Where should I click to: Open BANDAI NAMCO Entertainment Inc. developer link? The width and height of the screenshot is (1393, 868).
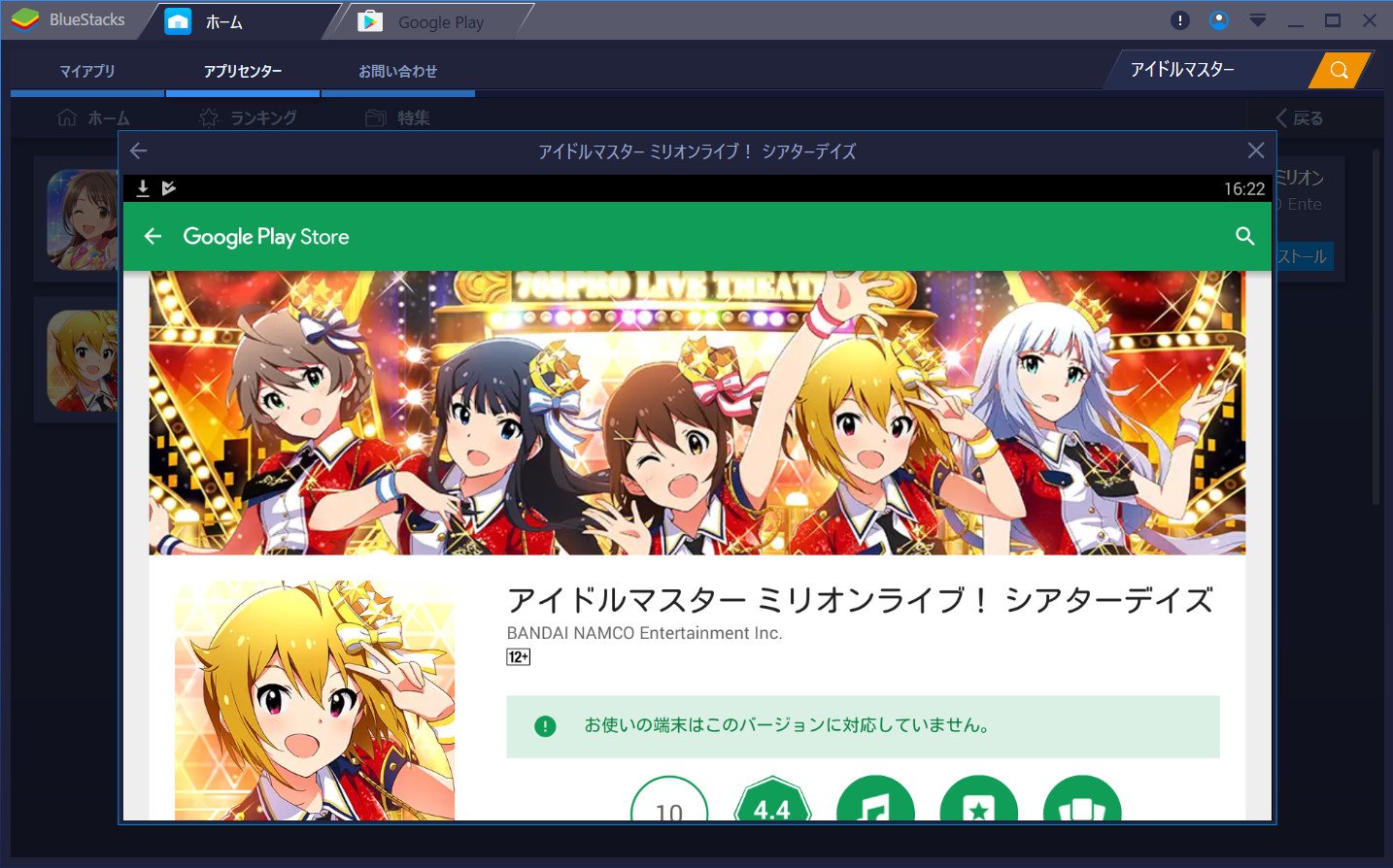644,633
